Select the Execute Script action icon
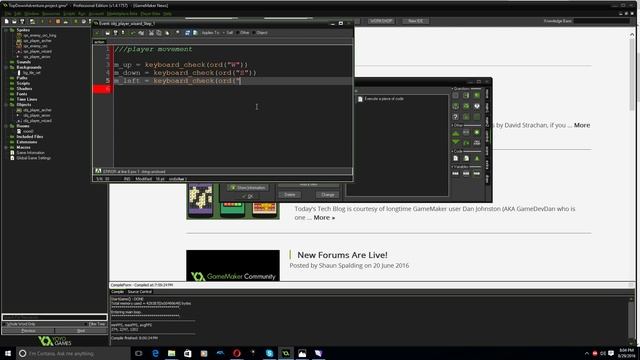 point(466,158)
